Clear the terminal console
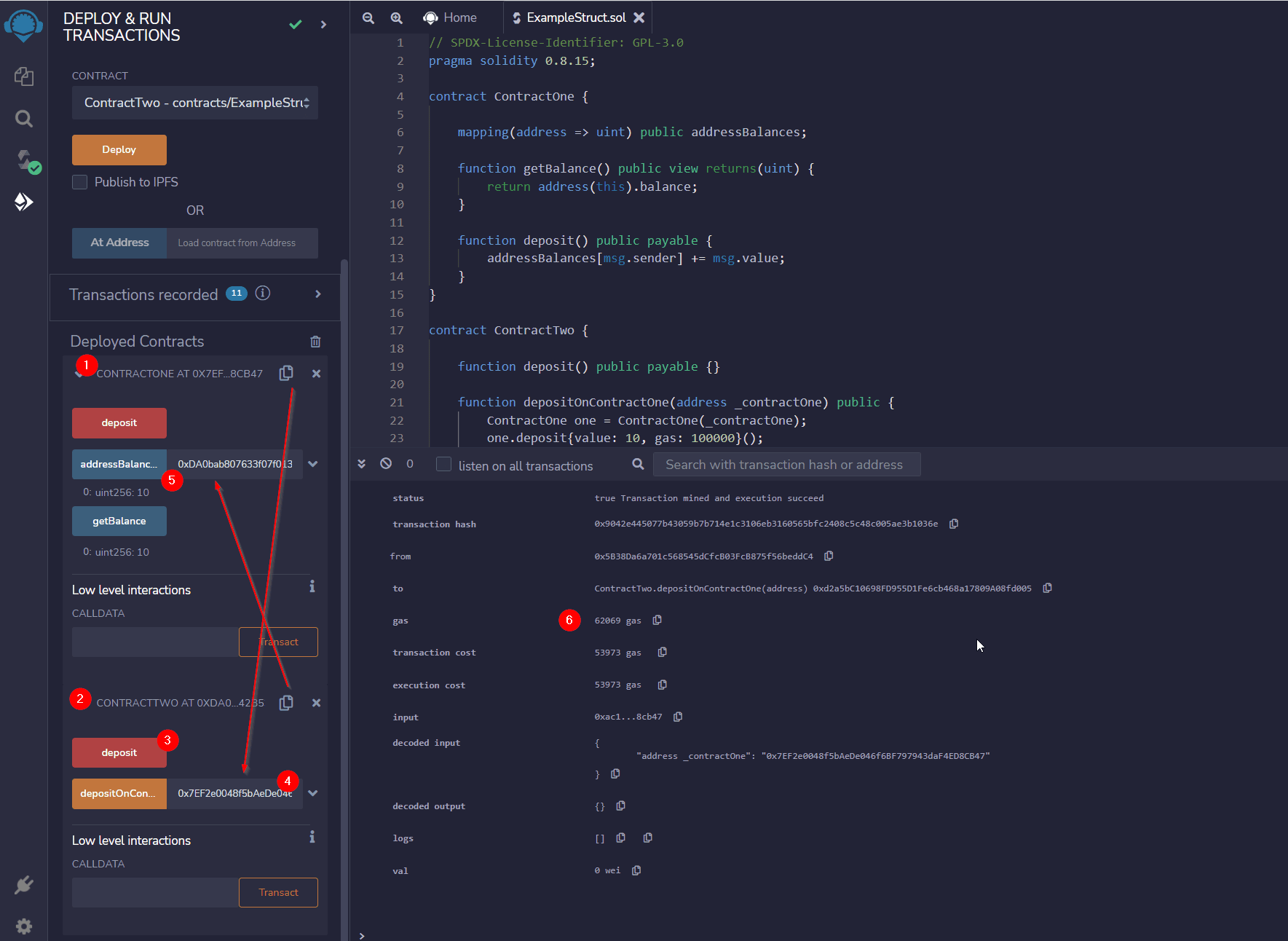 (386, 463)
